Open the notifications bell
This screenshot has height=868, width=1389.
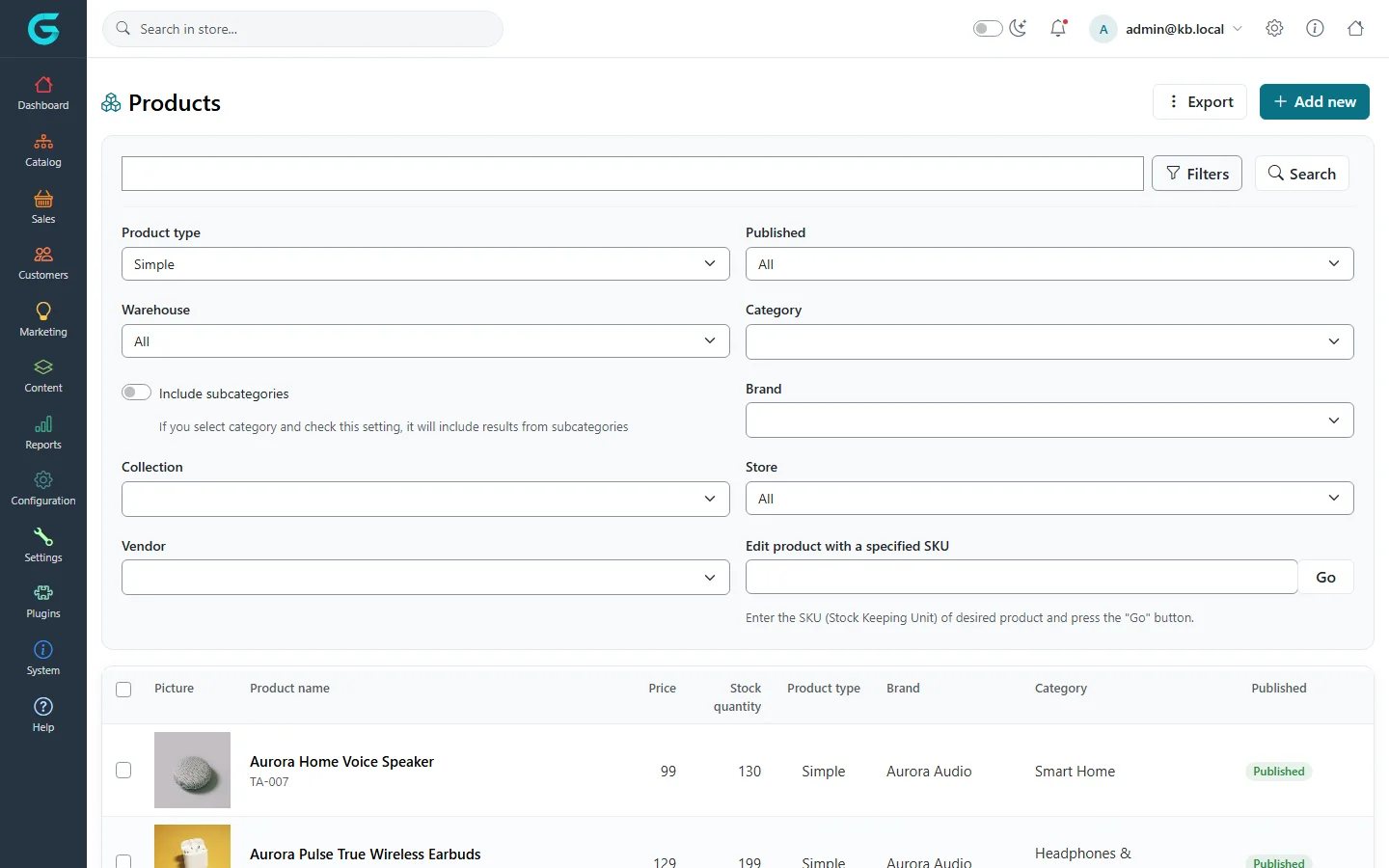pyautogui.click(x=1058, y=28)
